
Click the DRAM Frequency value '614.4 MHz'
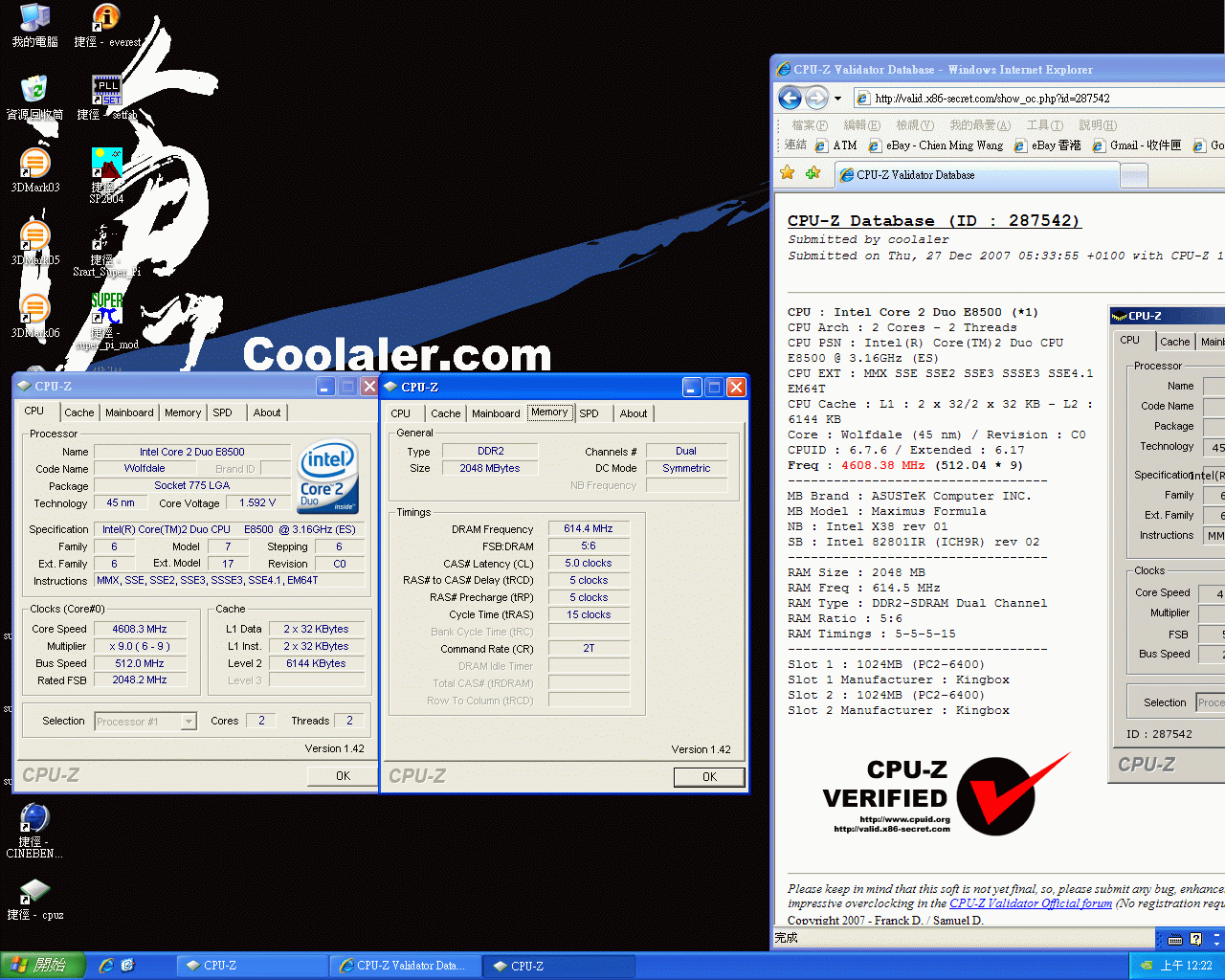pyautogui.click(x=589, y=528)
